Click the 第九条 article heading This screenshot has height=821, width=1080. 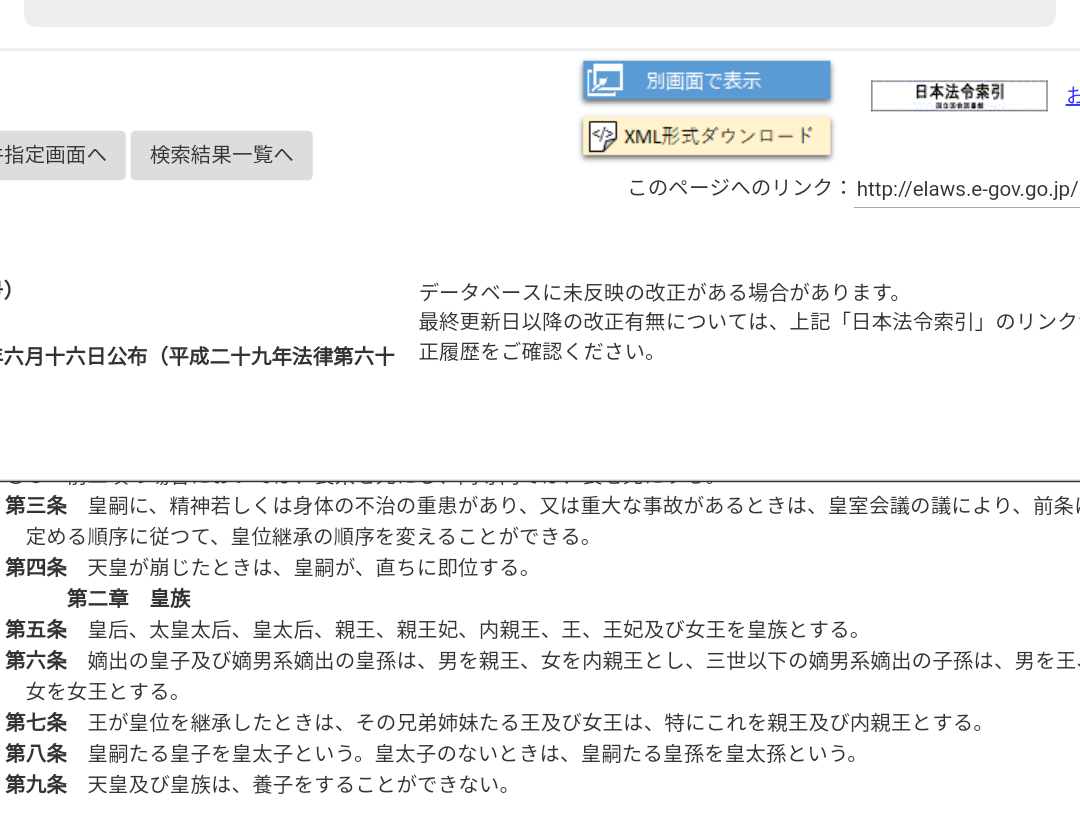37,784
